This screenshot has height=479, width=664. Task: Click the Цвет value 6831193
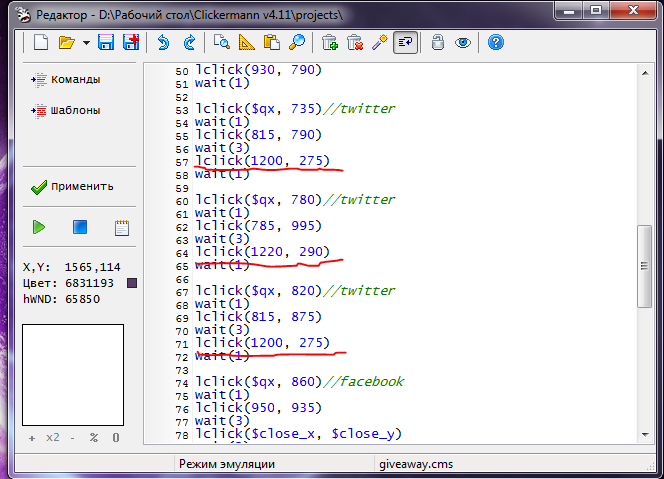point(89,283)
